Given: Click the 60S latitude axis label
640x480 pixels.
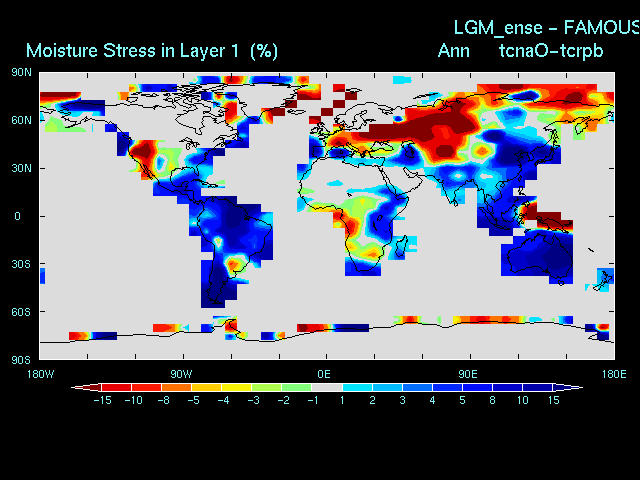Looking at the screenshot, I should click(x=21, y=312).
